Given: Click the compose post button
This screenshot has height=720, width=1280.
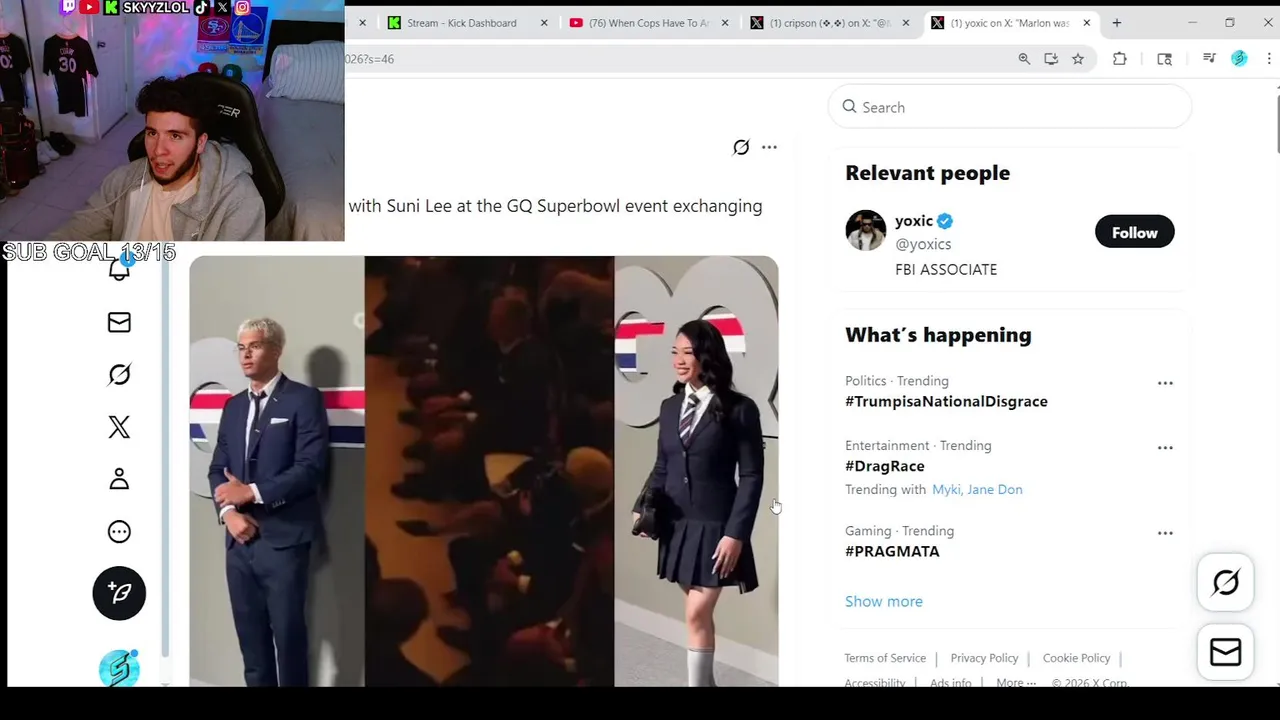Looking at the screenshot, I should click(119, 593).
